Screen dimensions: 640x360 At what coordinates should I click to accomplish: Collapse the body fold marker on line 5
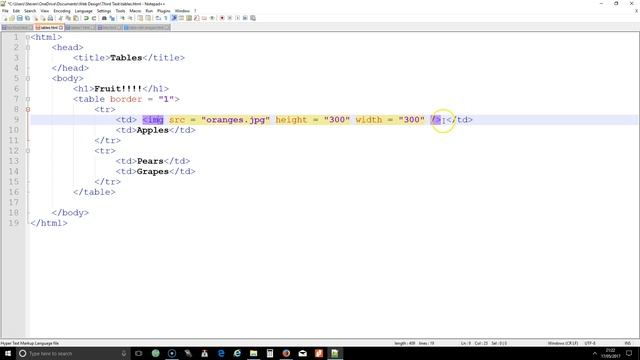pos(28,78)
